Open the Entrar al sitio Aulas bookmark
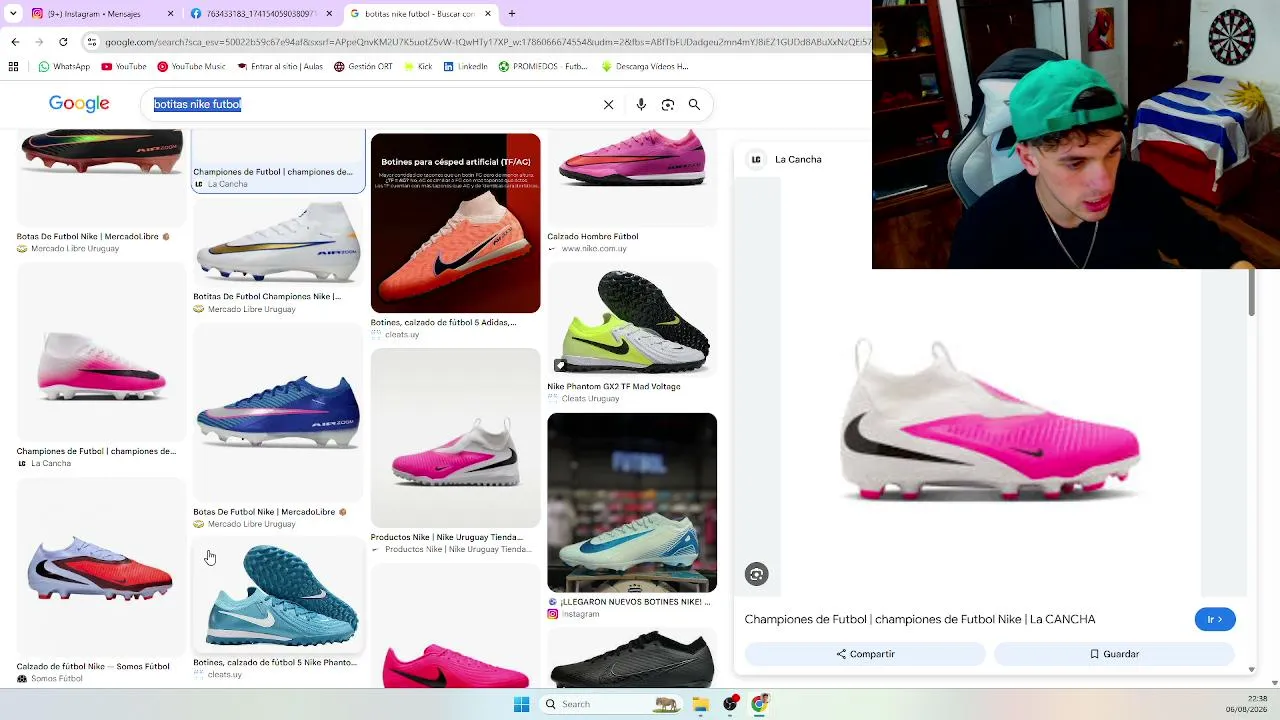Image resolution: width=1280 pixels, height=720 pixels. (x=280, y=67)
